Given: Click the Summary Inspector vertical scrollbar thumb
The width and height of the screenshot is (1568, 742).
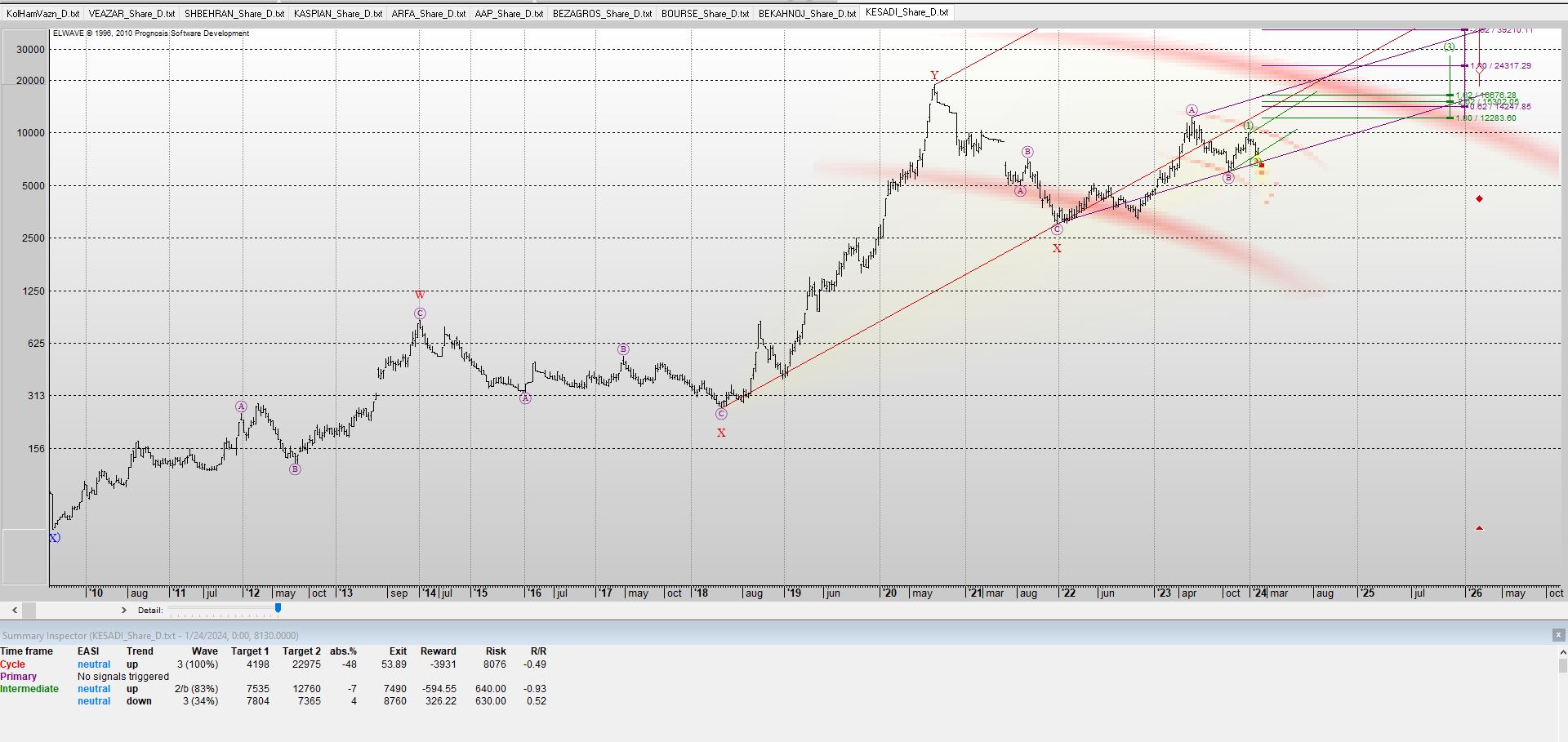Looking at the screenshot, I should [1563, 666].
